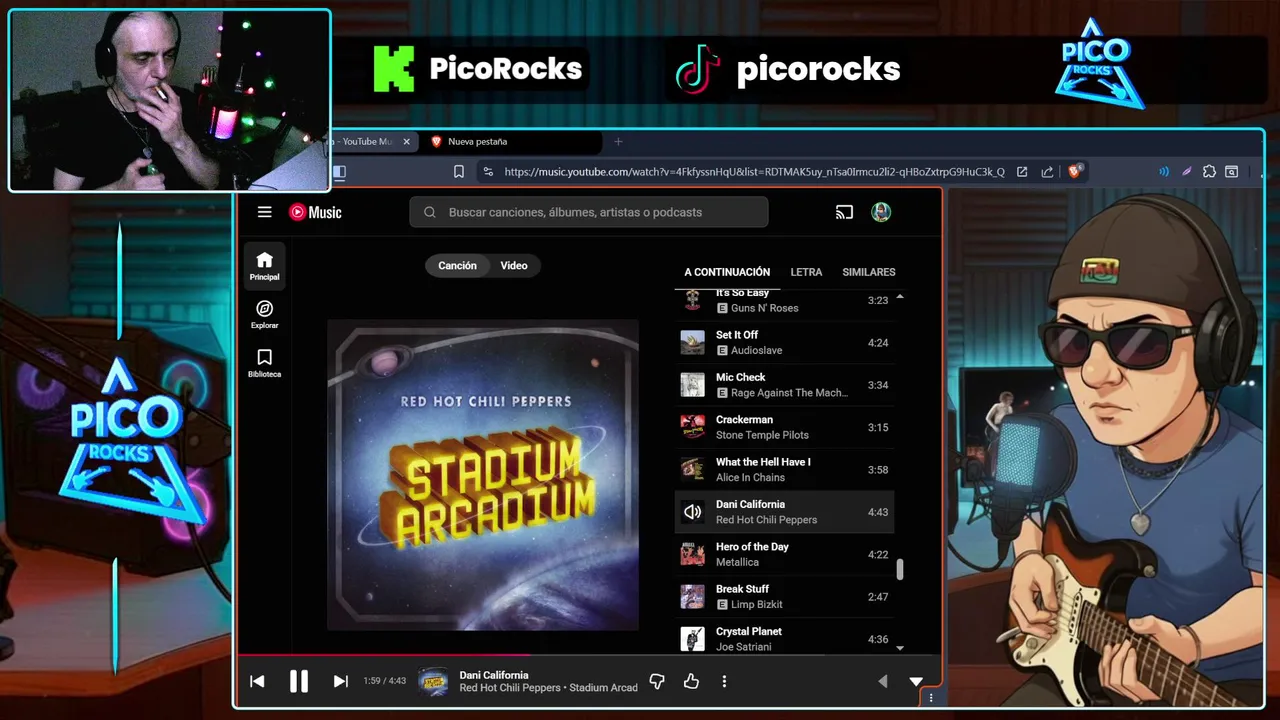Collapse the player page with down arrow
The height and width of the screenshot is (720, 1280).
click(x=916, y=681)
